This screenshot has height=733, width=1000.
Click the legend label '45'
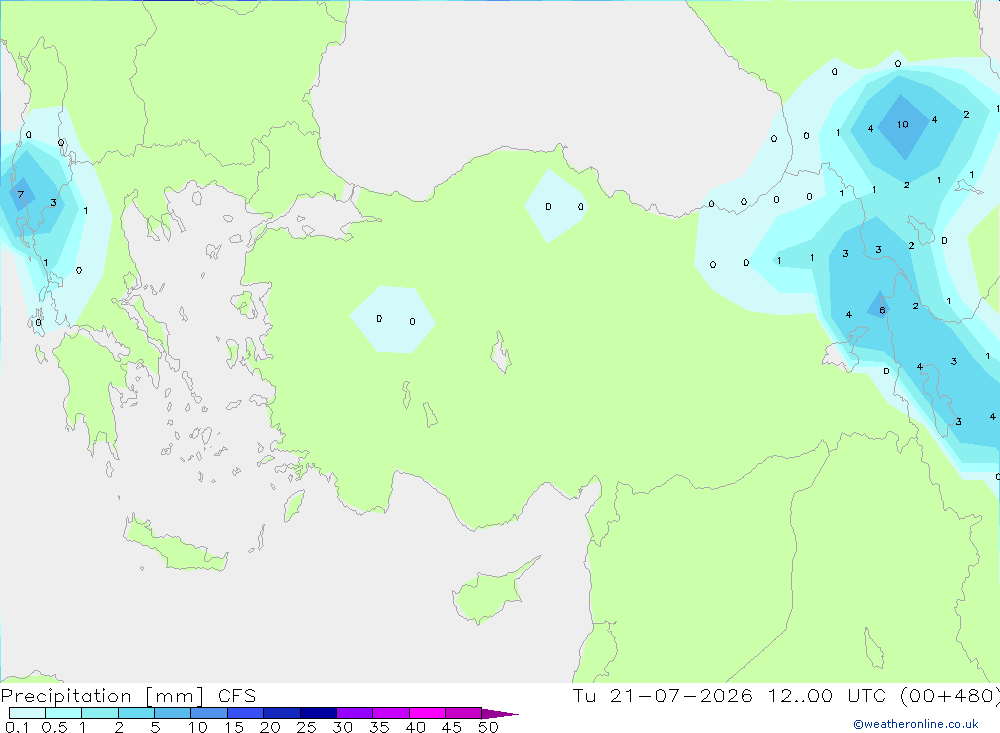click(x=452, y=727)
